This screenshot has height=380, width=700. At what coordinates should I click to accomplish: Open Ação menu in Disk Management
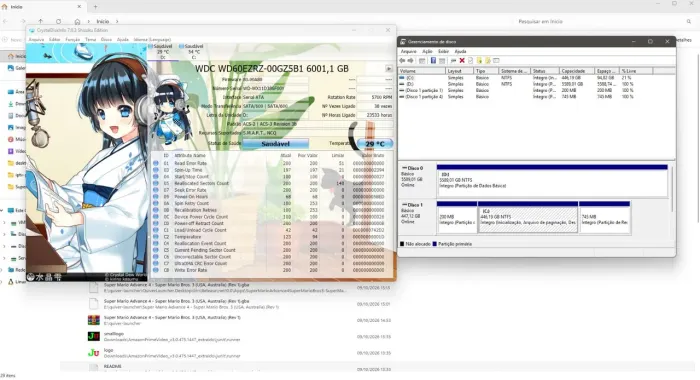point(427,51)
